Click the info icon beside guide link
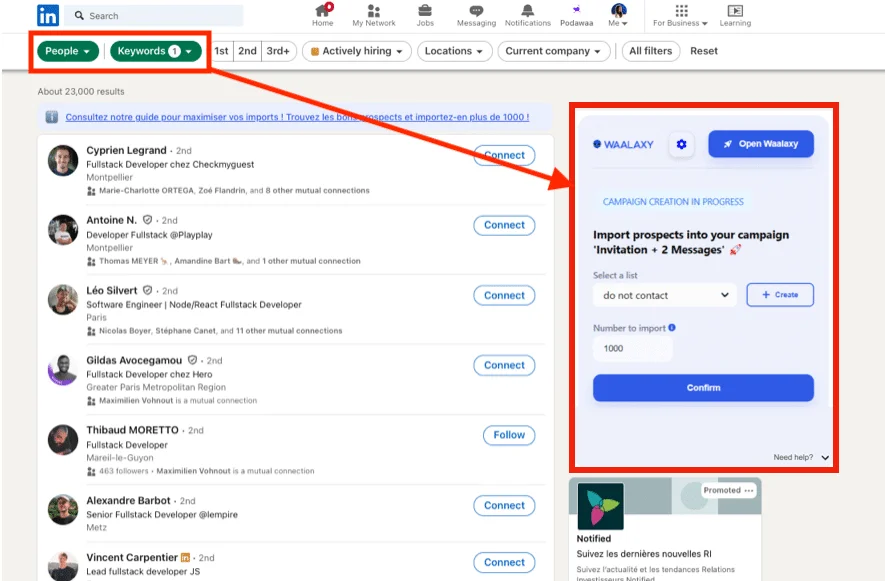Screen dimensions: 885x581 coord(51,117)
